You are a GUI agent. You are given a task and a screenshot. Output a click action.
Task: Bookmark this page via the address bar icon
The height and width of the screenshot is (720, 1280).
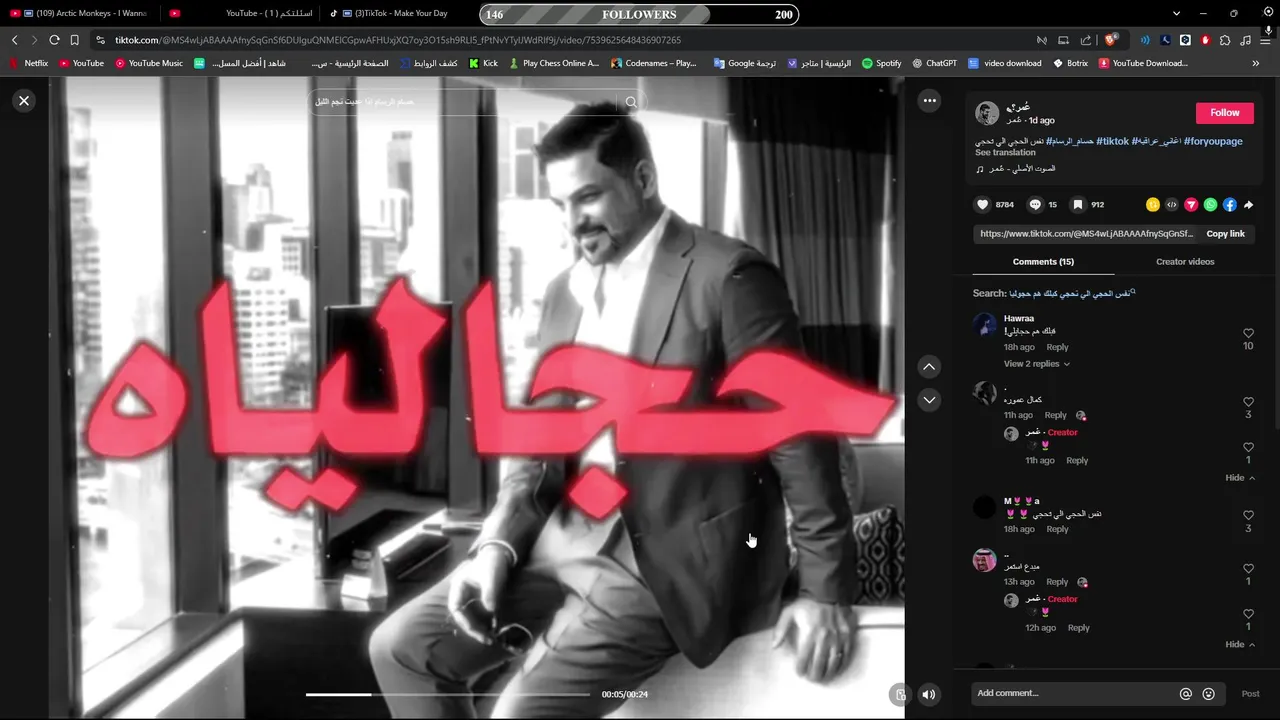point(74,40)
